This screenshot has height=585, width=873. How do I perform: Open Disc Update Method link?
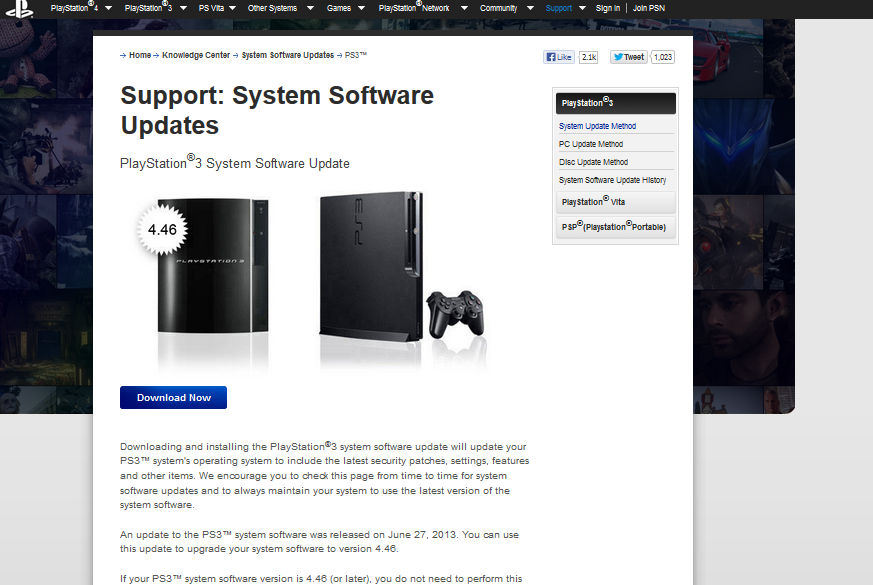[x=594, y=162]
